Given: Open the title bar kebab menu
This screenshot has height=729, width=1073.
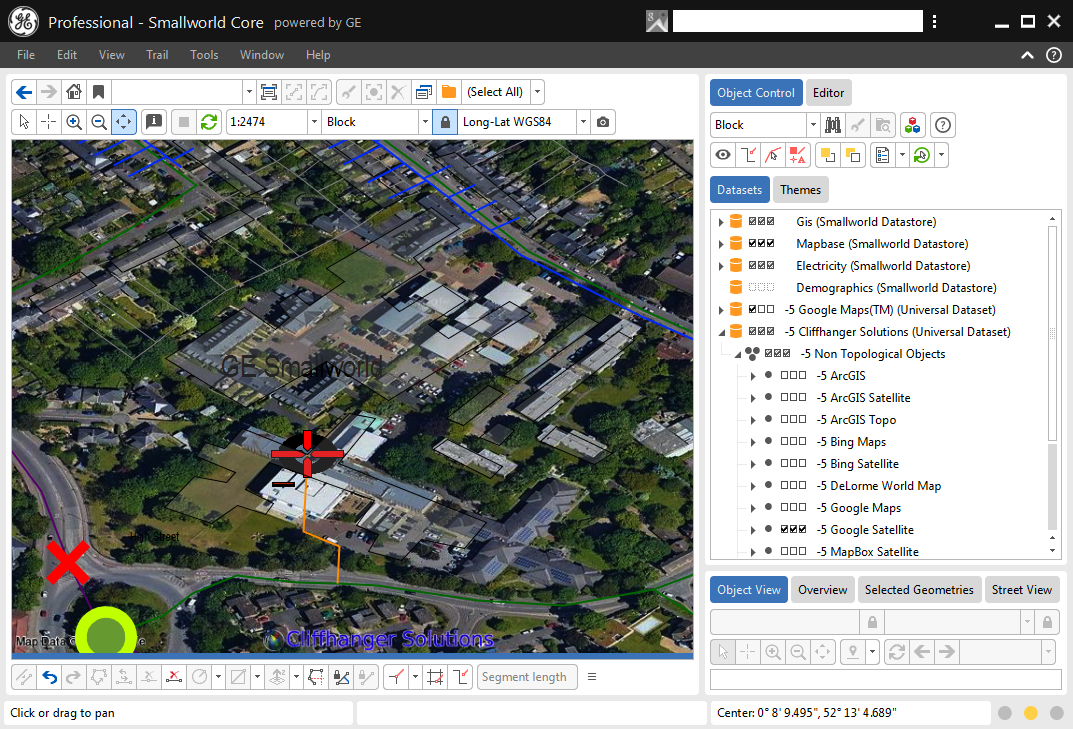Looking at the screenshot, I should click(x=934, y=22).
